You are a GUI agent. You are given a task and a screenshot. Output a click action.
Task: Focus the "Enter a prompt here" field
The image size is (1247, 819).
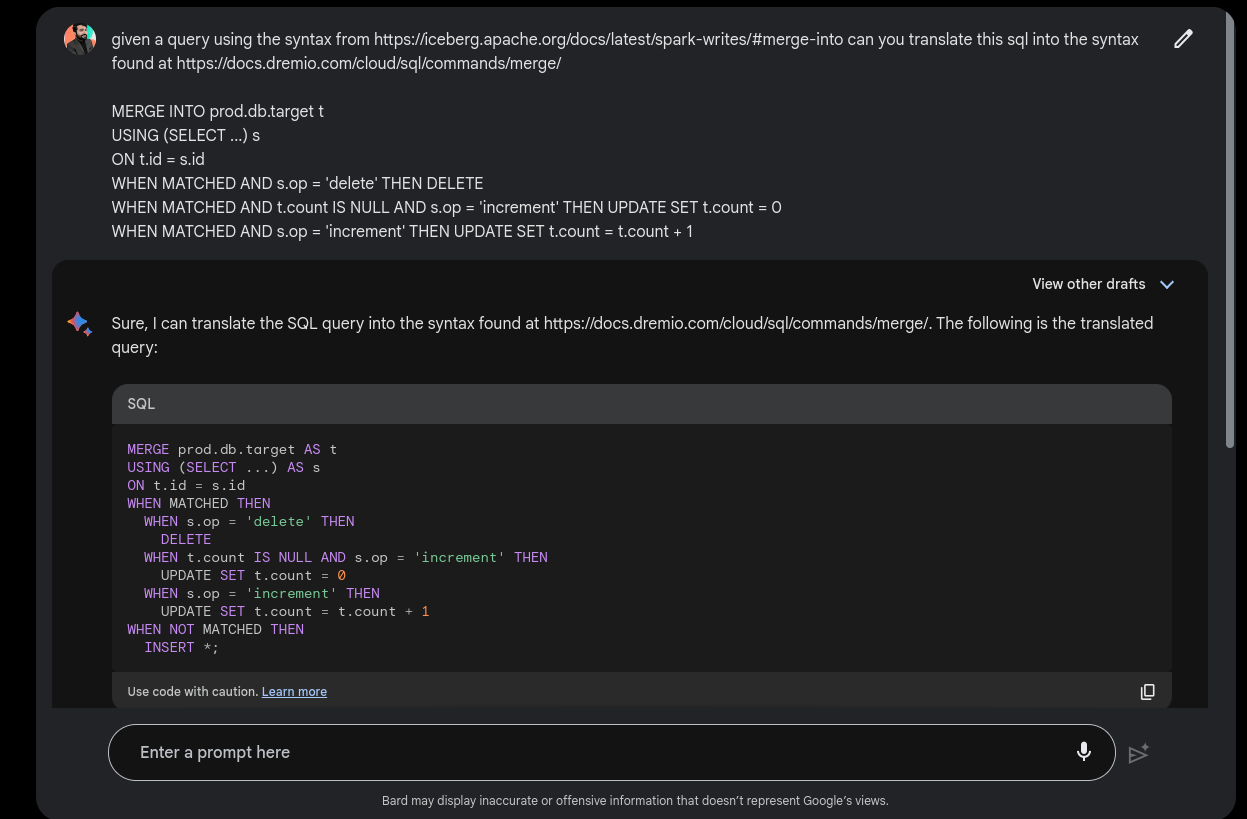[590, 752]
